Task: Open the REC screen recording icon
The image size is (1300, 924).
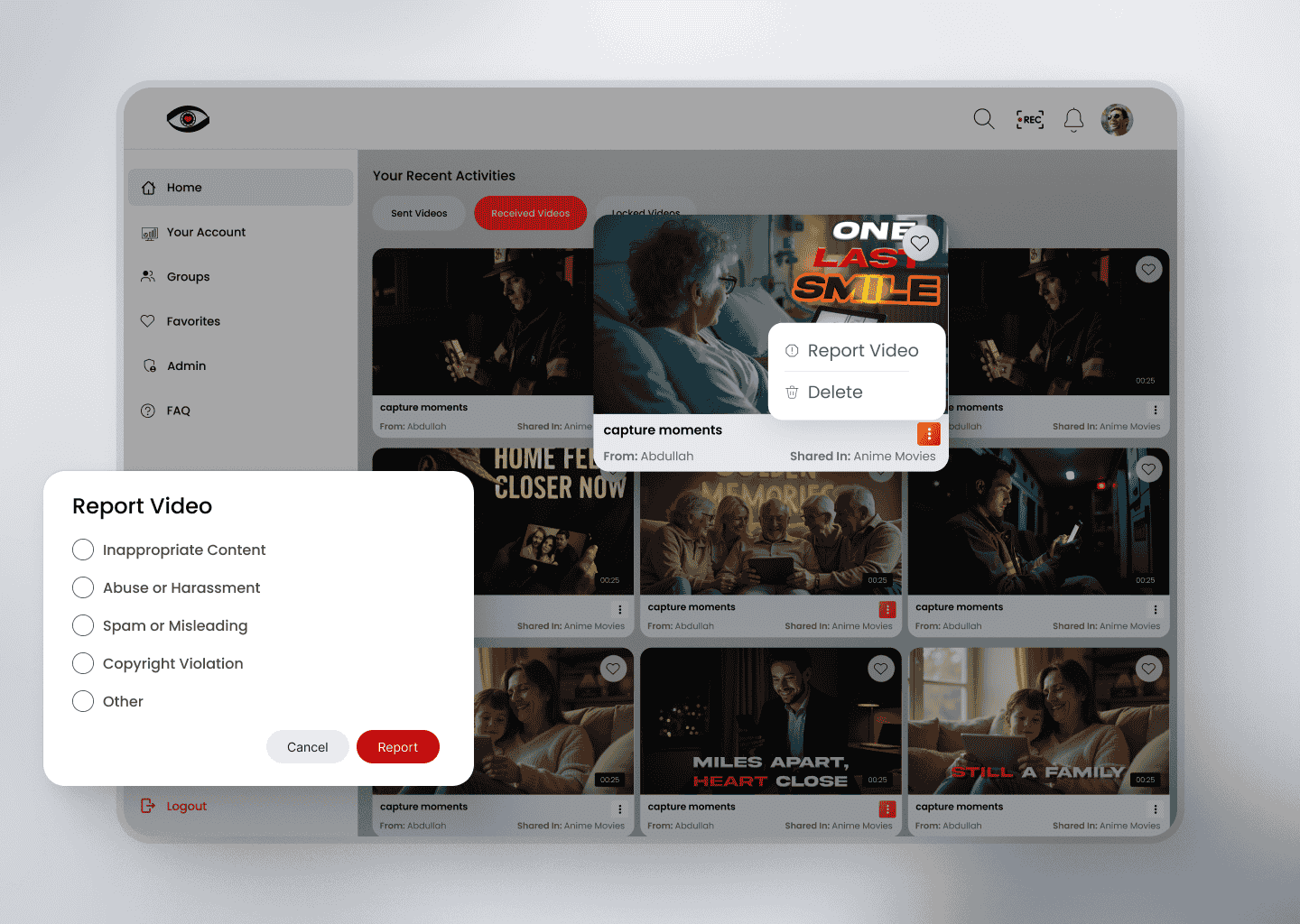Action: tap(1029, 119)
